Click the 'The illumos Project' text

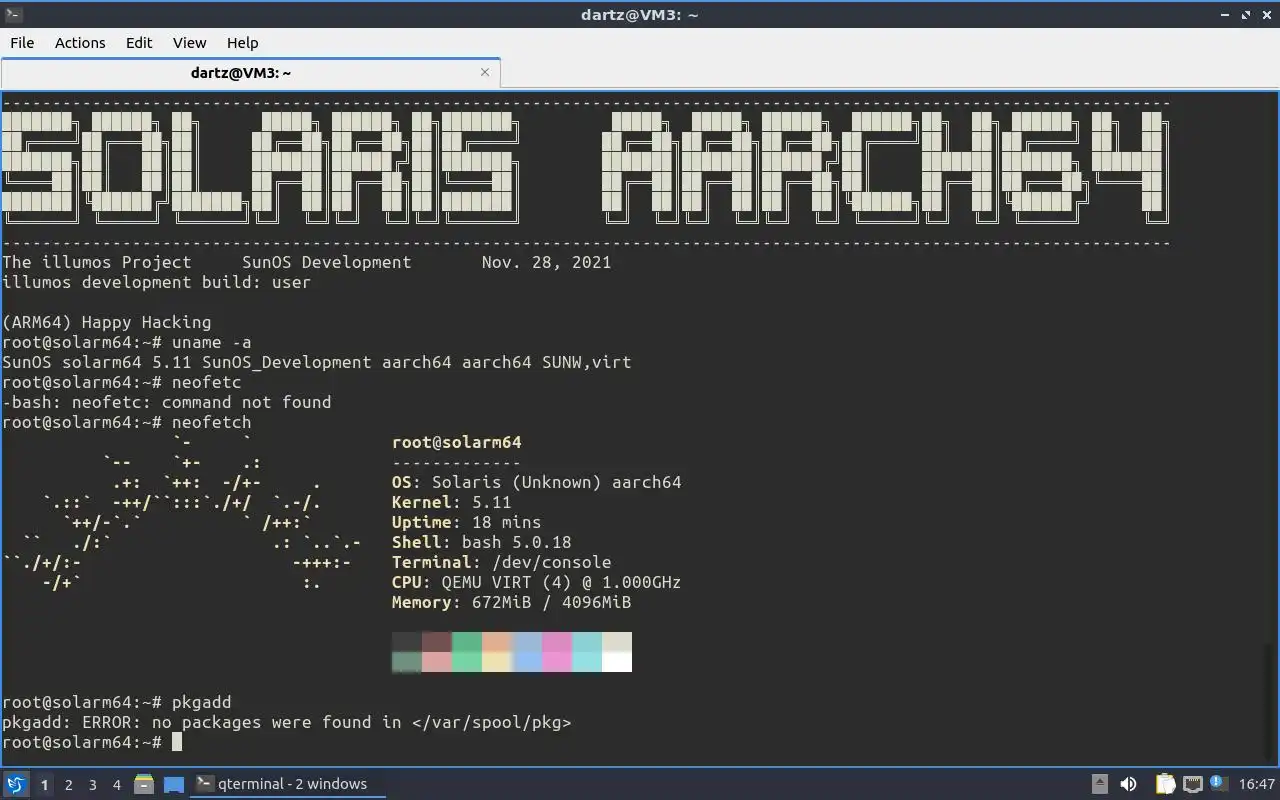(96, 262)
